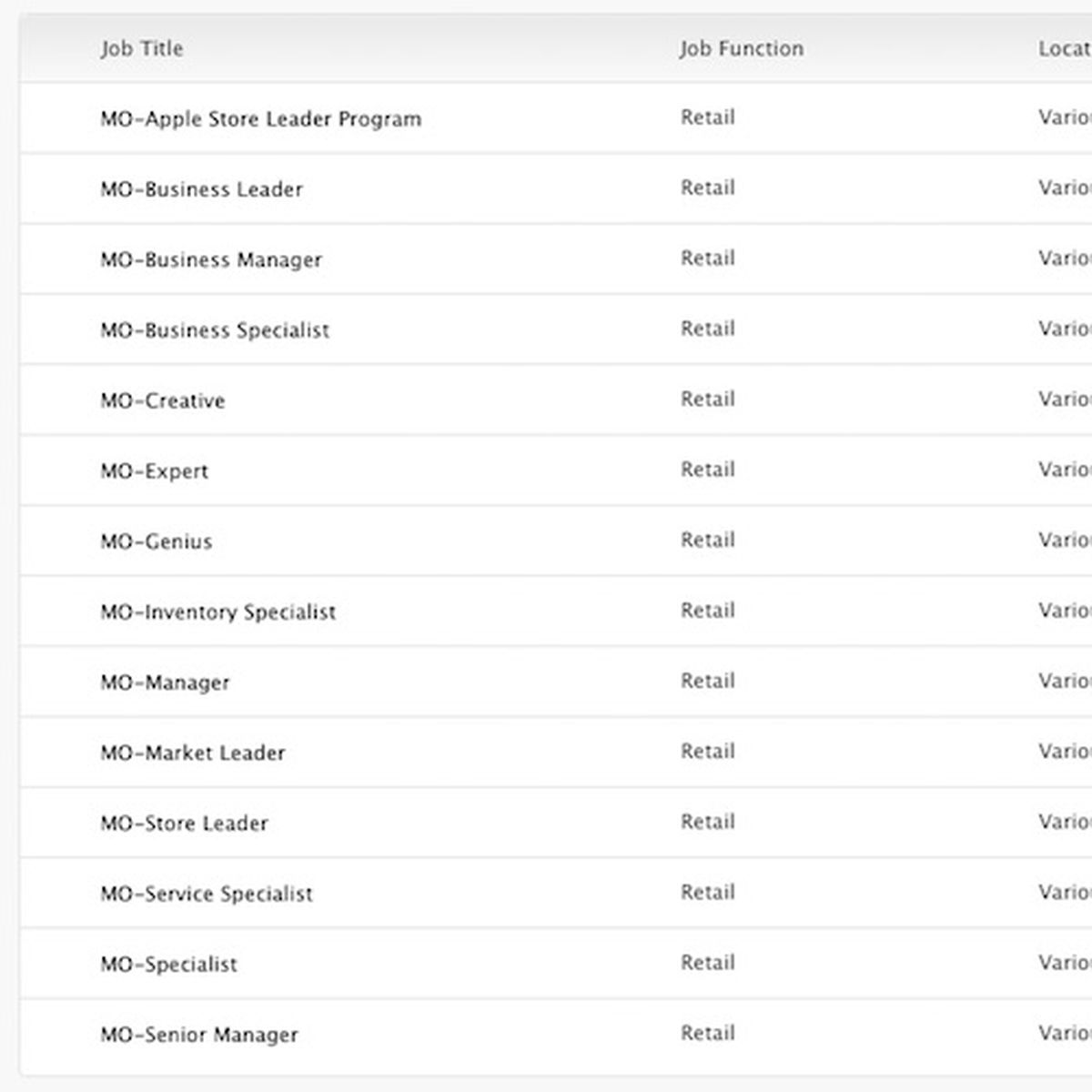Open the MO-Genius job listing
Image resolution: width=1092 pixels, height=1092 pixels.
[x=156, y=542]
